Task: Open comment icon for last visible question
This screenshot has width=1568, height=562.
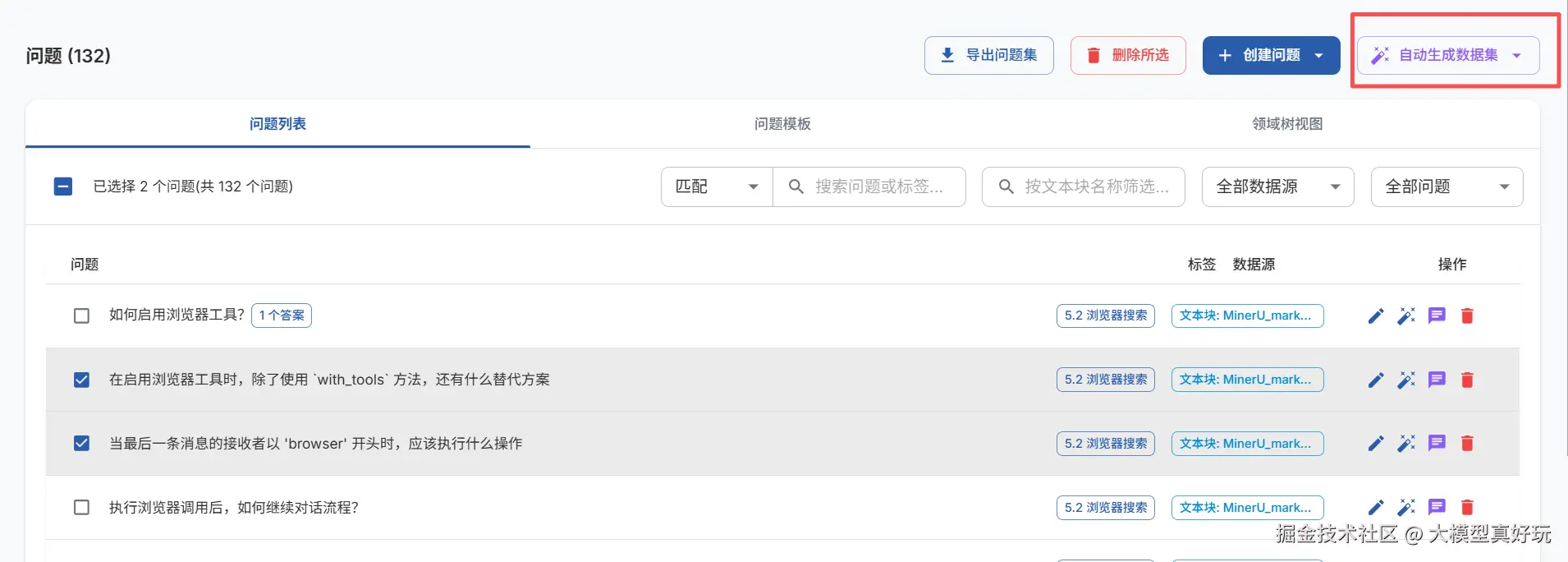Action: (x=1437, y=508)
